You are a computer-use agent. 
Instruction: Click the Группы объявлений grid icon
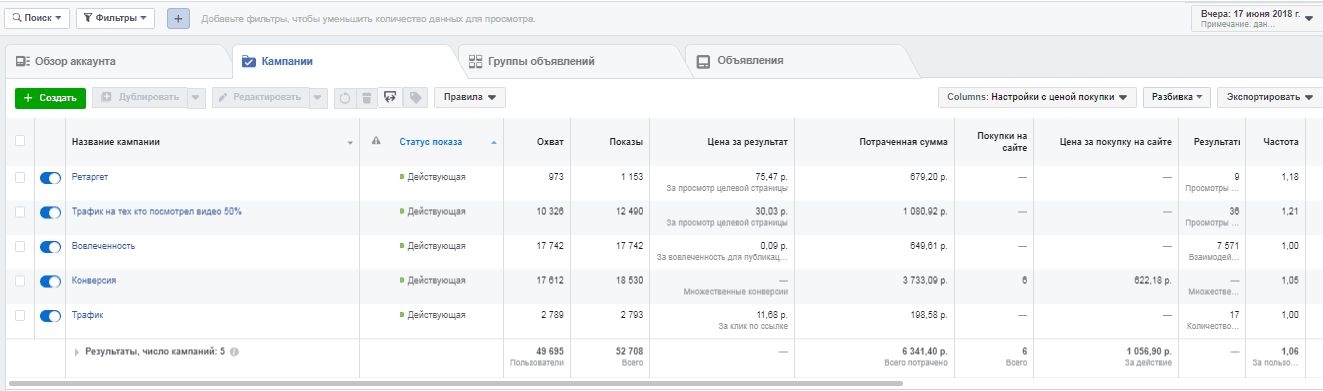tap(475, 62)
